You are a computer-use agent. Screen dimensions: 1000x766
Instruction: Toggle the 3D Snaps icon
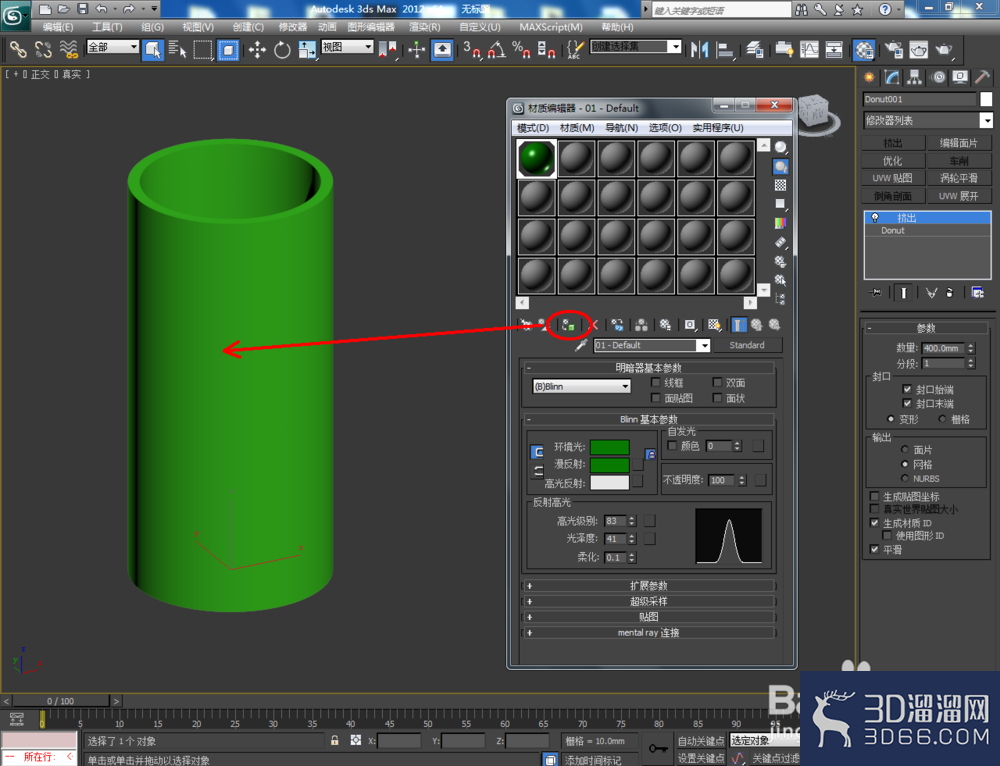472,50
